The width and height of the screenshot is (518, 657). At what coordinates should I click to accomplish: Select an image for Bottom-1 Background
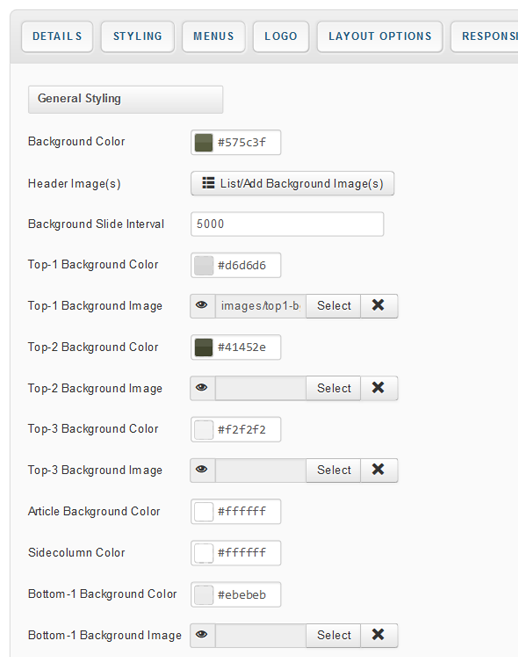coord(334,635)
